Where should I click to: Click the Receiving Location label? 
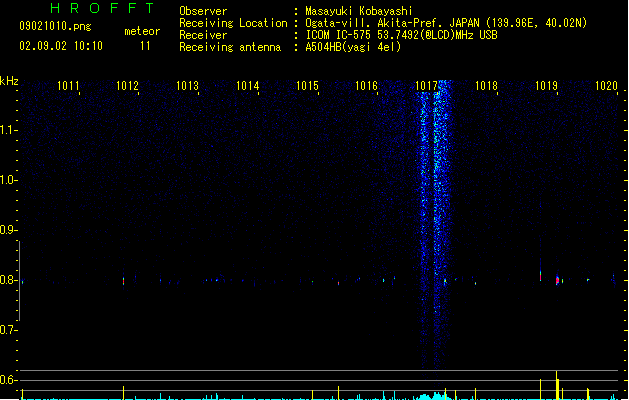tap(233, 23)
